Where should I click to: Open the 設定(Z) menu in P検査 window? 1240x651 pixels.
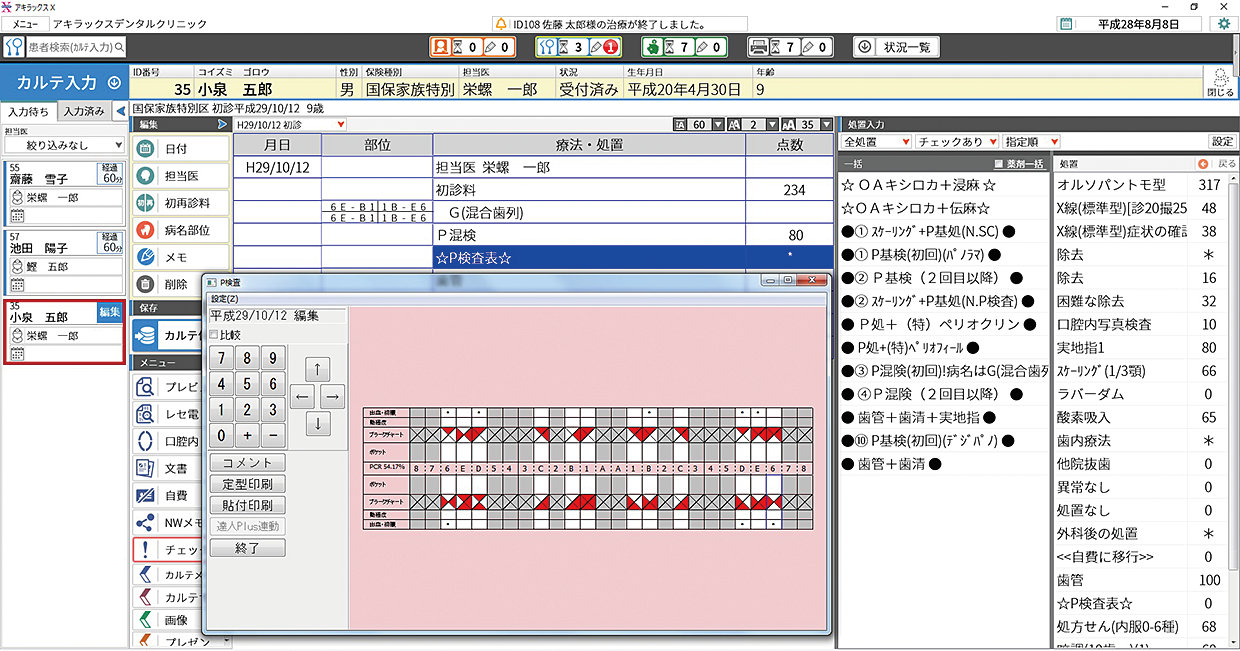224,298
